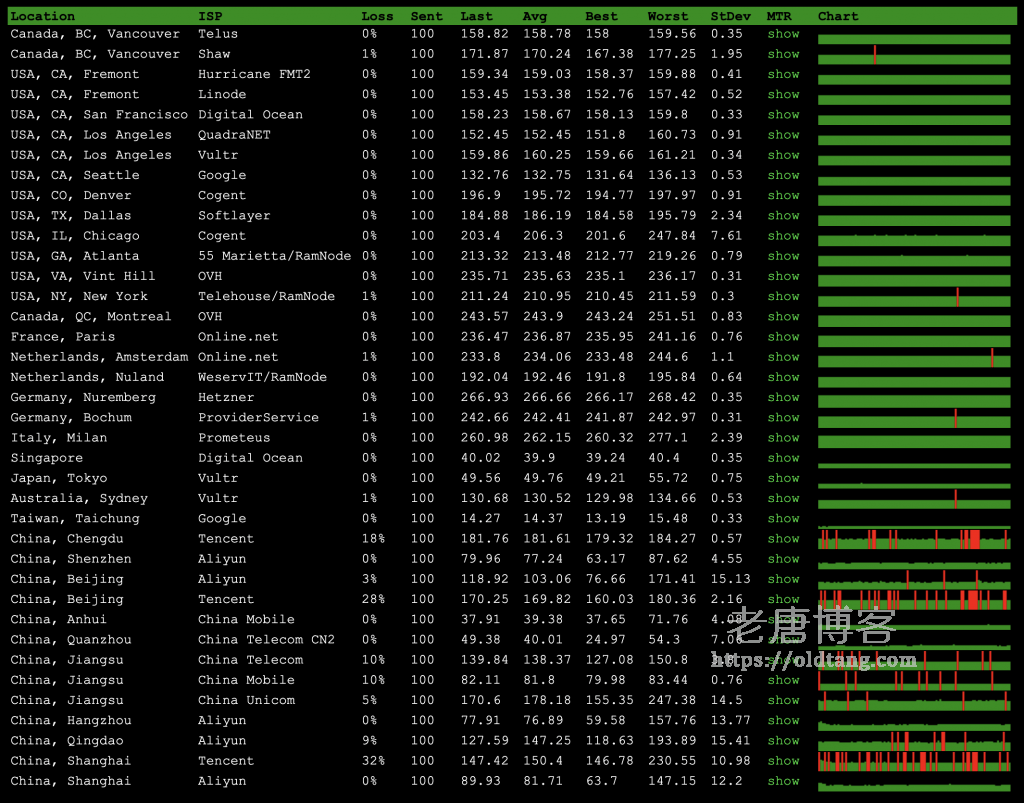Show MTR for Google Seattle row
This screenshot has width=1024, height=803.
783,175
